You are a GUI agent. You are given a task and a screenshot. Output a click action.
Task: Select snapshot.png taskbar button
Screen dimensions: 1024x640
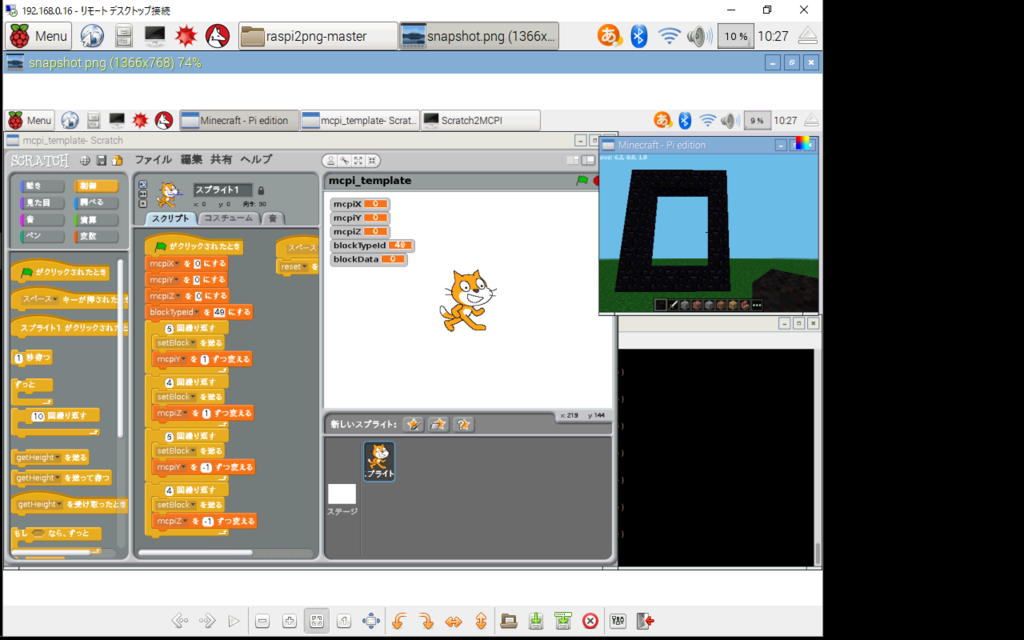tap(479, 36)
